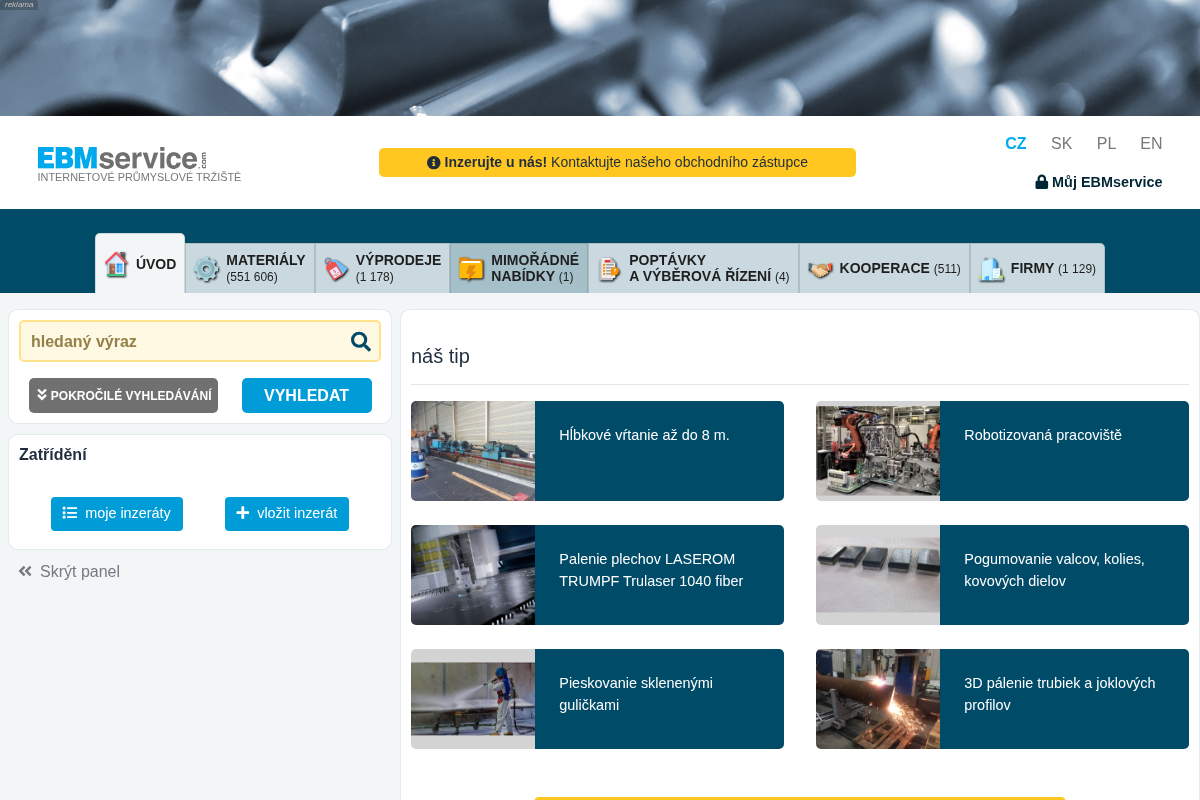The width and height of the screenshot is (1200, 800).
Task: Click the magnifier icon in search field
Action: point(361,341)
